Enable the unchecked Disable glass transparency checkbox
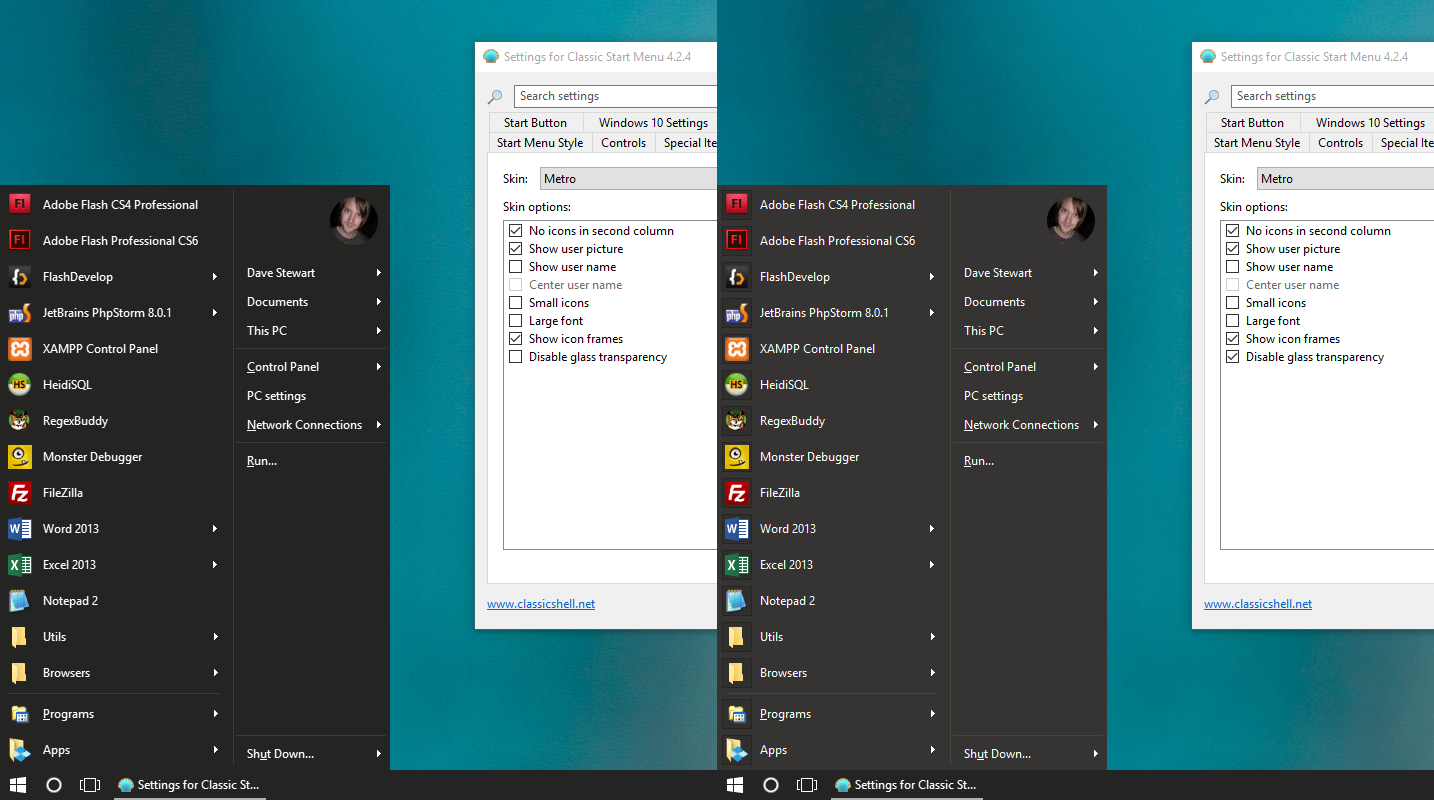The height and width of the screenshot is (800, 1434). tap(516, 357)
